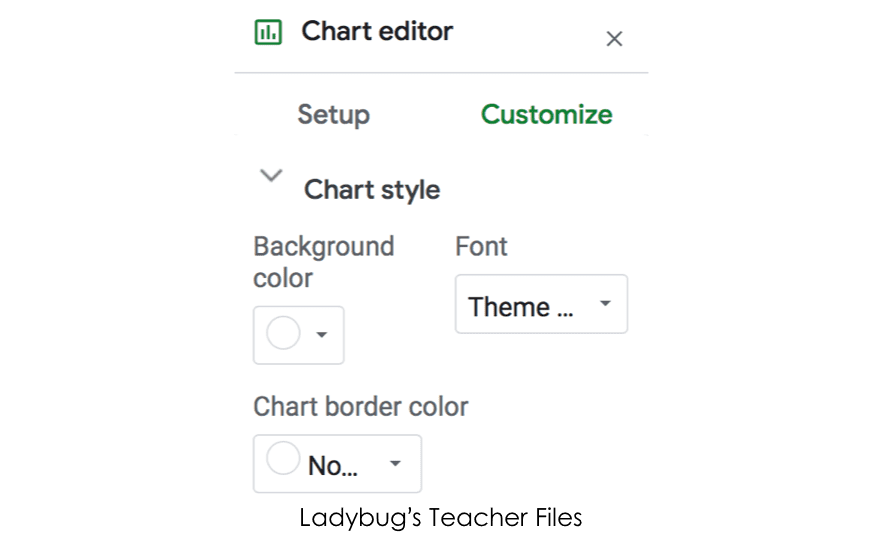Click the green chart editor icon
Screen dimensions: 883x545
[x=268, y=32]
